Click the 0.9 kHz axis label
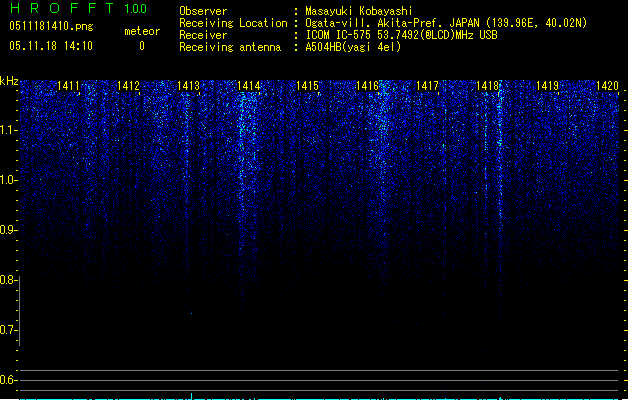The image size is (629, 400). (x=8, y=230)
